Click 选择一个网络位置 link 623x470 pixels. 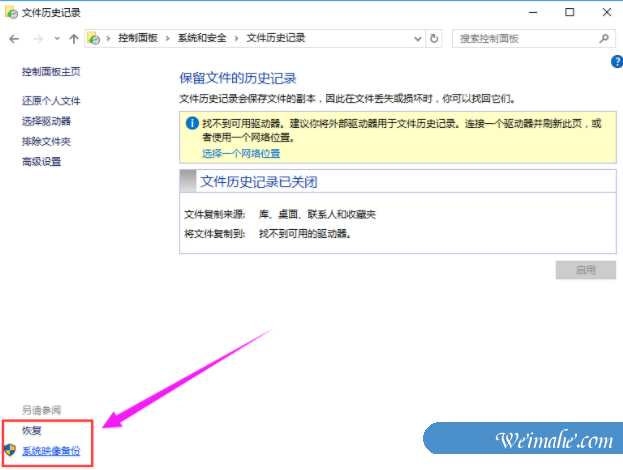(241, 153)
